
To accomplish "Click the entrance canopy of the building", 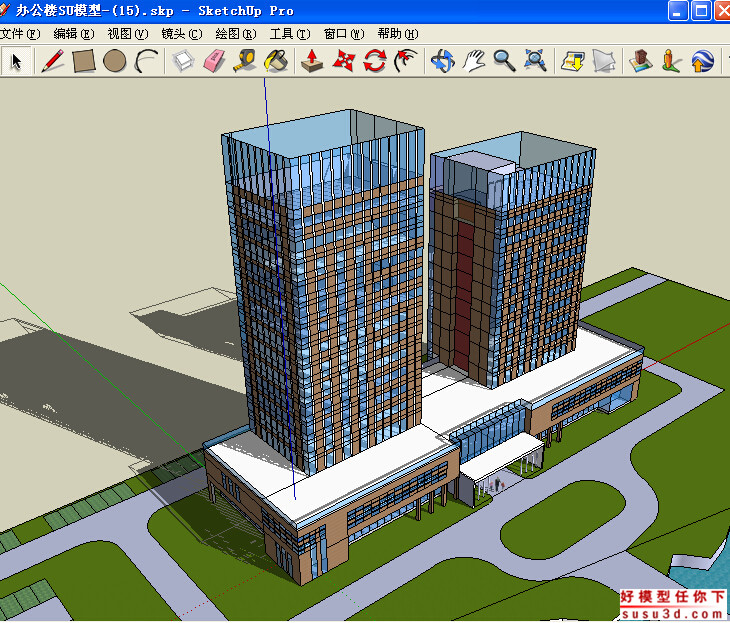I will pos(500,456).
